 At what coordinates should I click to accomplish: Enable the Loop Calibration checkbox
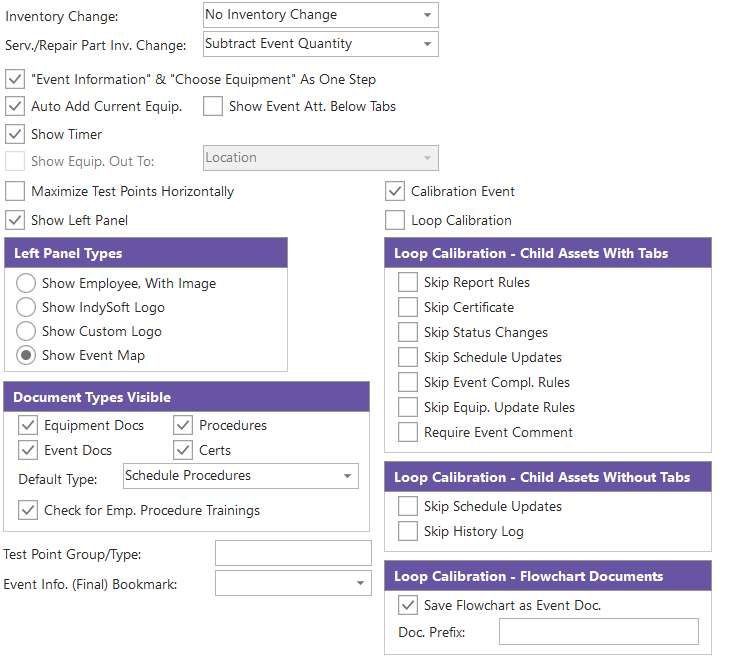tap(395, 220)
